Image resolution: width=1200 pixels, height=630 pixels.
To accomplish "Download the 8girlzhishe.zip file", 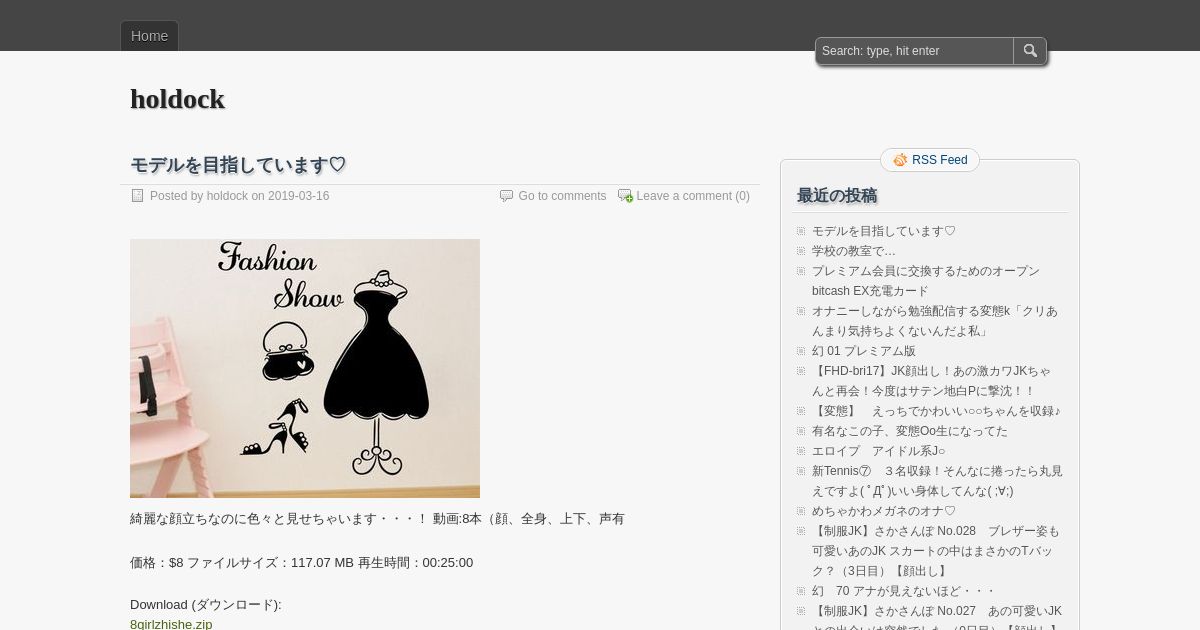I will click(171, 624).
